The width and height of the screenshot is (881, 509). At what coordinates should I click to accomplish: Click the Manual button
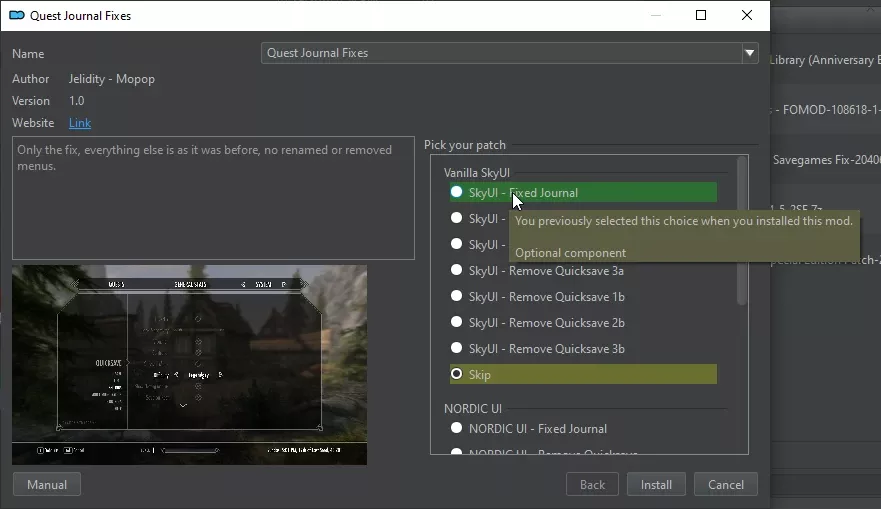coord(47,484)
